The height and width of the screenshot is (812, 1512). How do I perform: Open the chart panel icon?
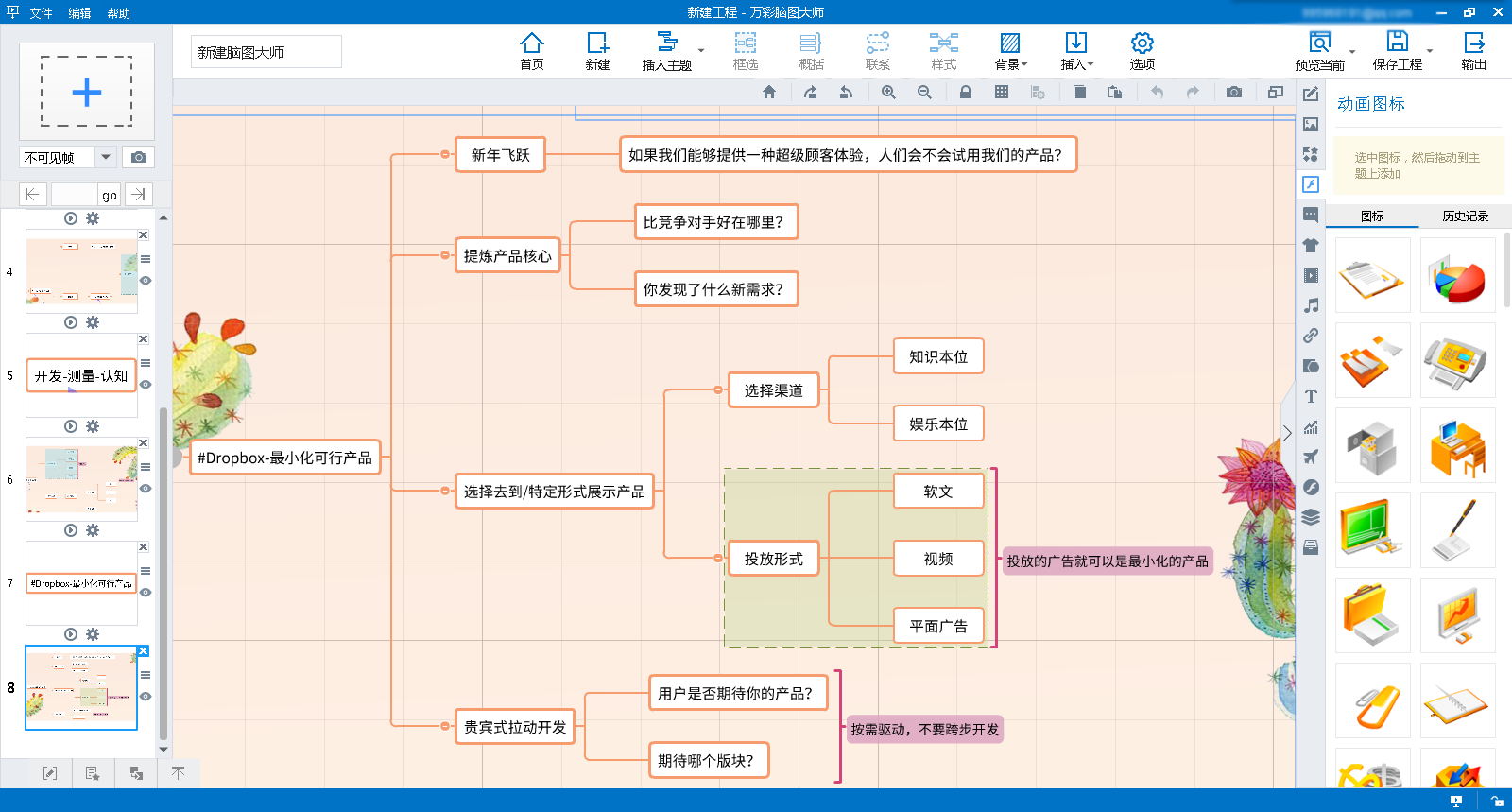(x=1311, y=426)
